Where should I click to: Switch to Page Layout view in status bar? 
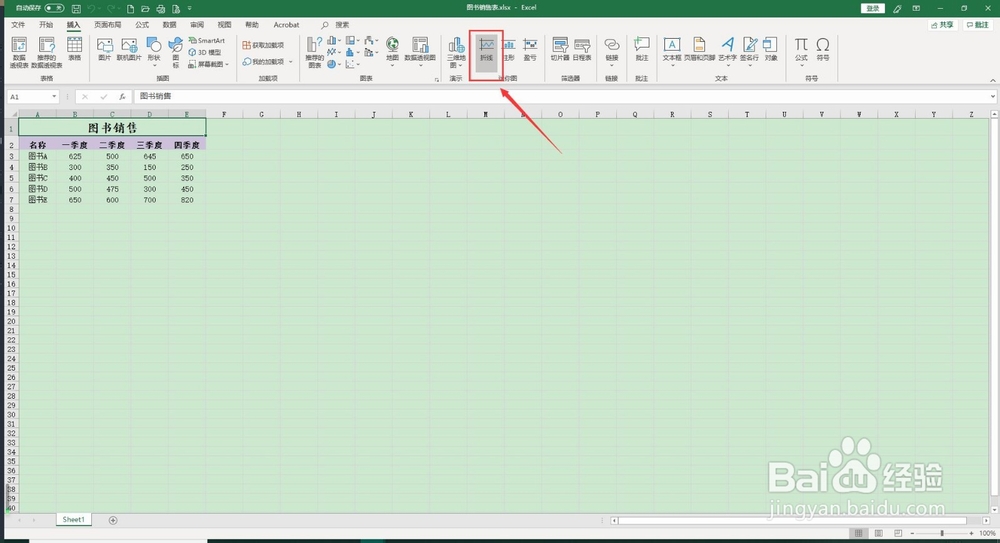[x=878, y=533]
